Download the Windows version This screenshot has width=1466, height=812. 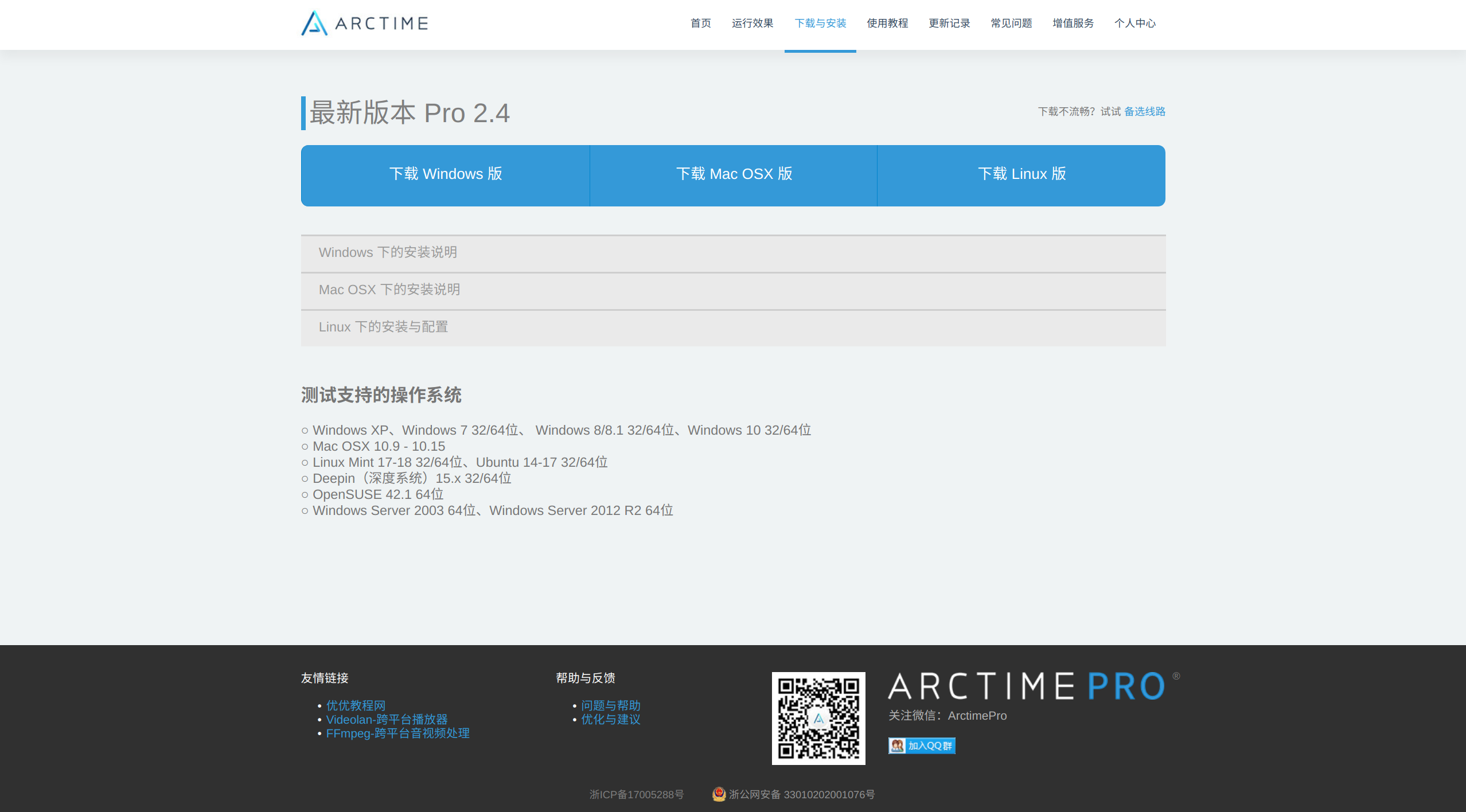[446, 174]
